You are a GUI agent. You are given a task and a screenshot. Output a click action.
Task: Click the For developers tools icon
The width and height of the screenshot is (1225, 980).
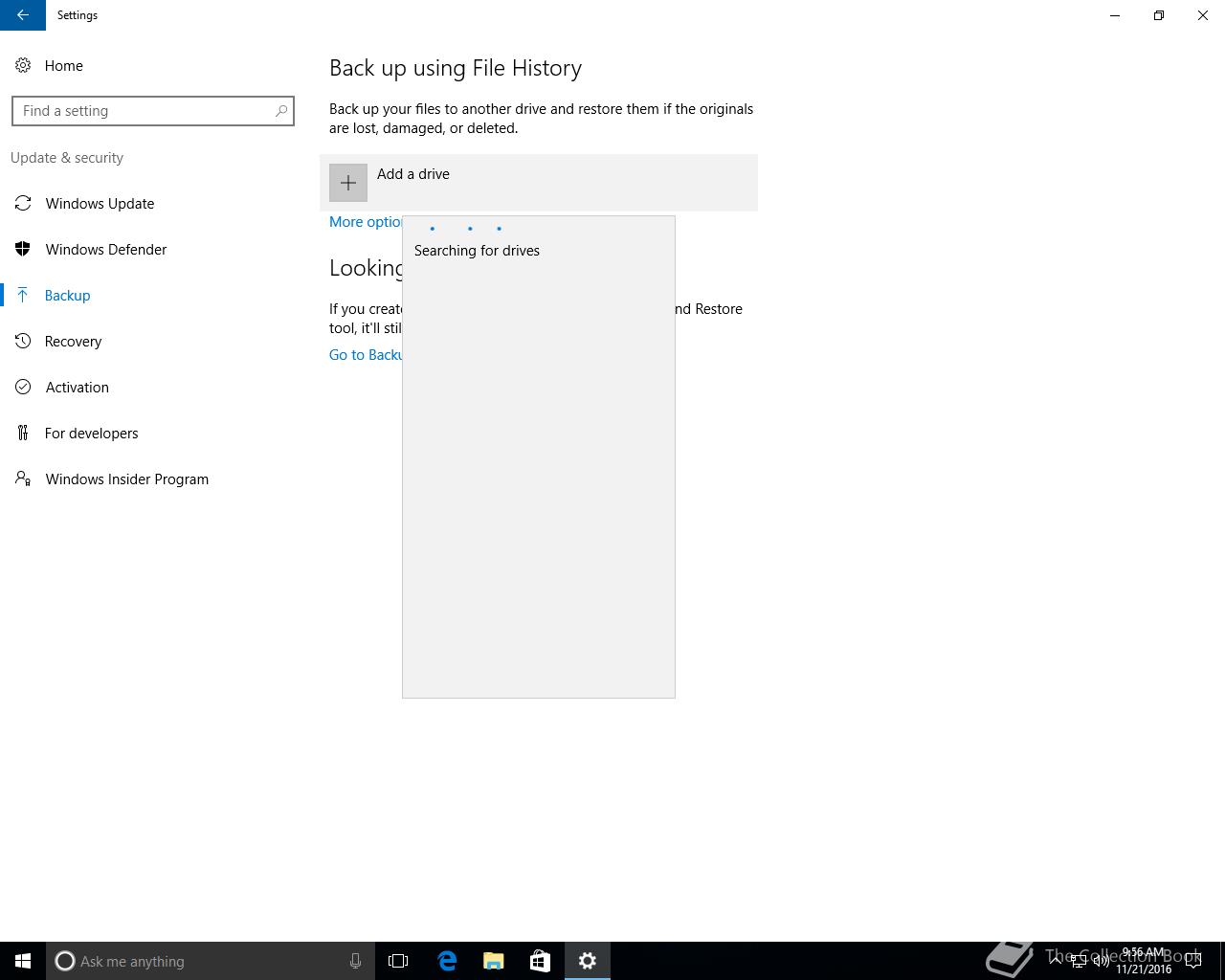[x=23, y=433]
